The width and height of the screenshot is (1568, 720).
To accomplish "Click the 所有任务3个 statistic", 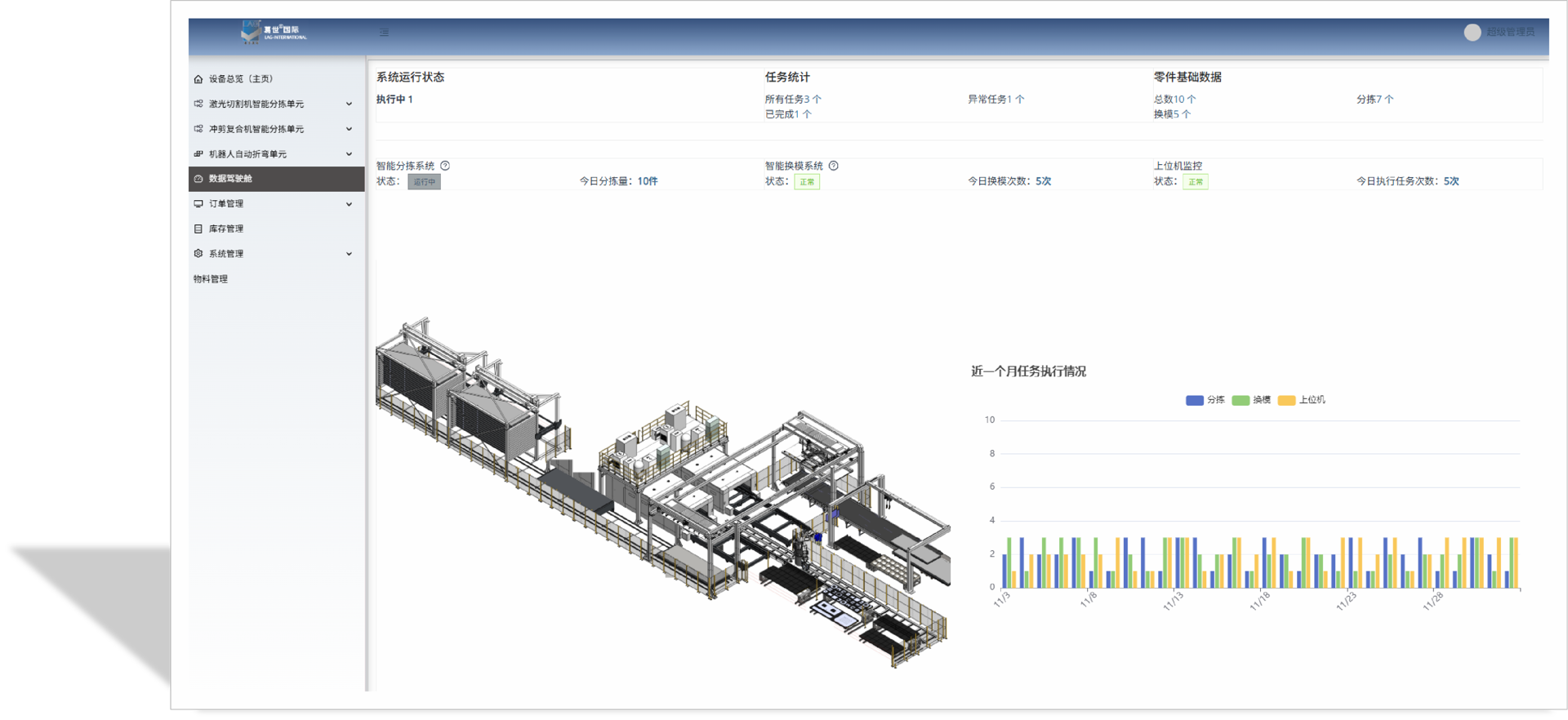I will point(793,100).
